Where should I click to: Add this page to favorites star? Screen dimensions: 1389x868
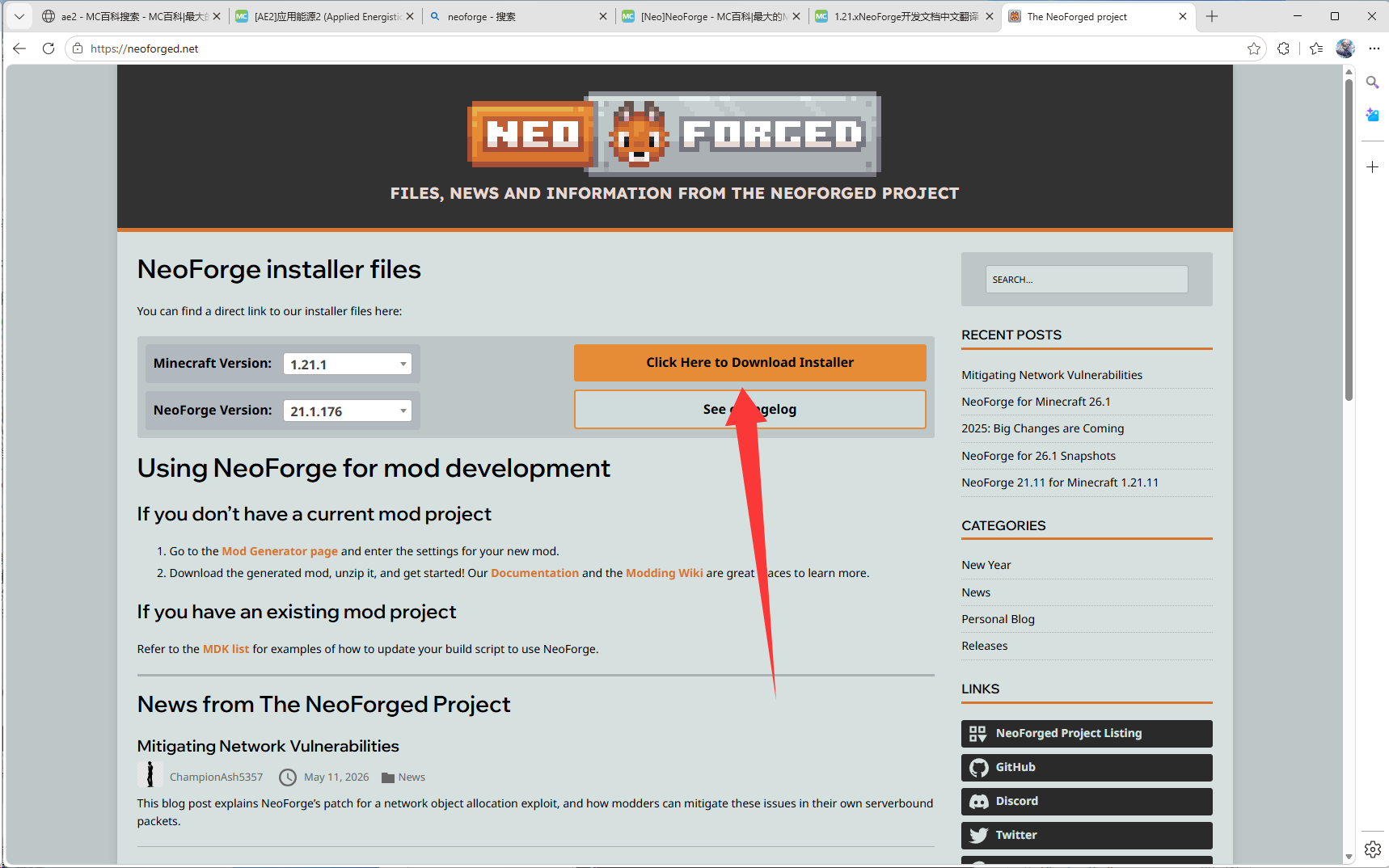[x=1254, y=48]
